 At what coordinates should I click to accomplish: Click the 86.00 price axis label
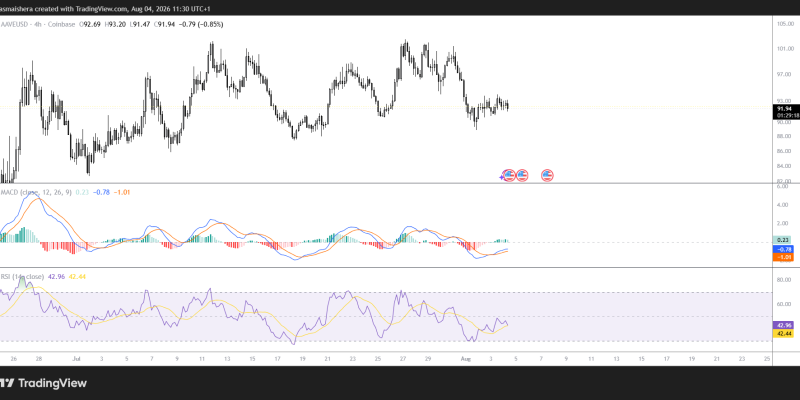click(785, 151)
